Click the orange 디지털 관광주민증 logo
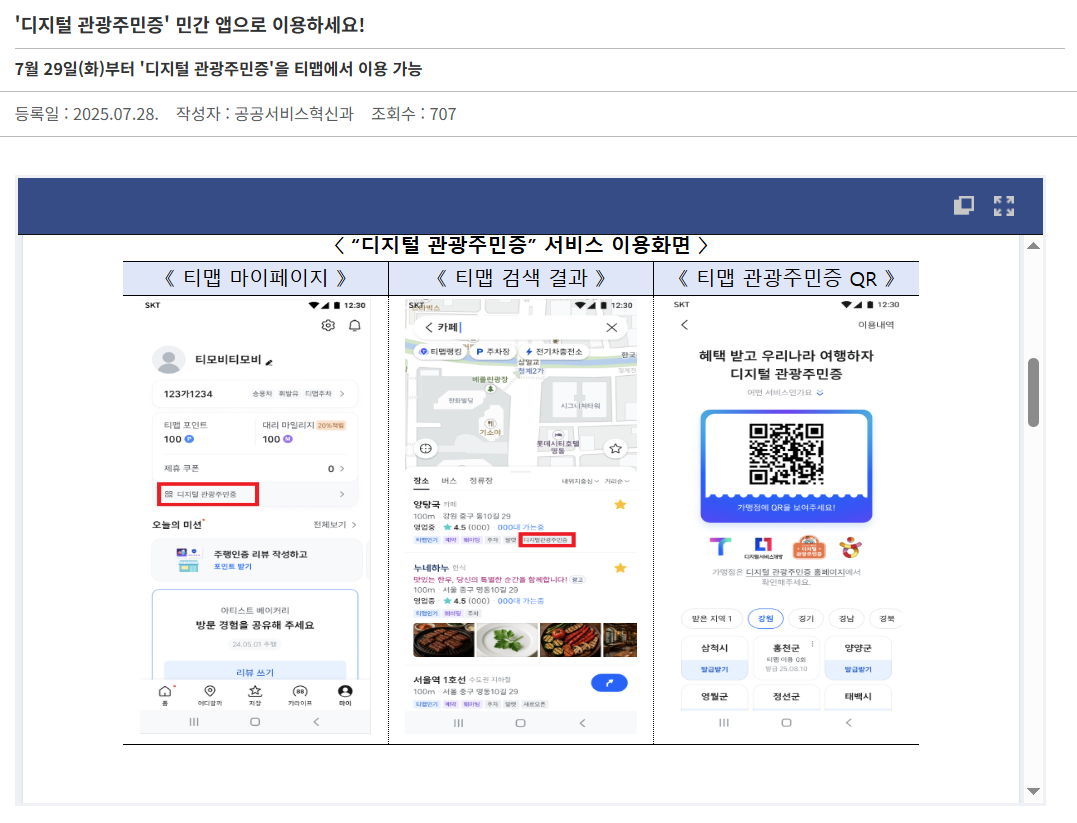The image size is (1077, 823). tap(809, 547)
